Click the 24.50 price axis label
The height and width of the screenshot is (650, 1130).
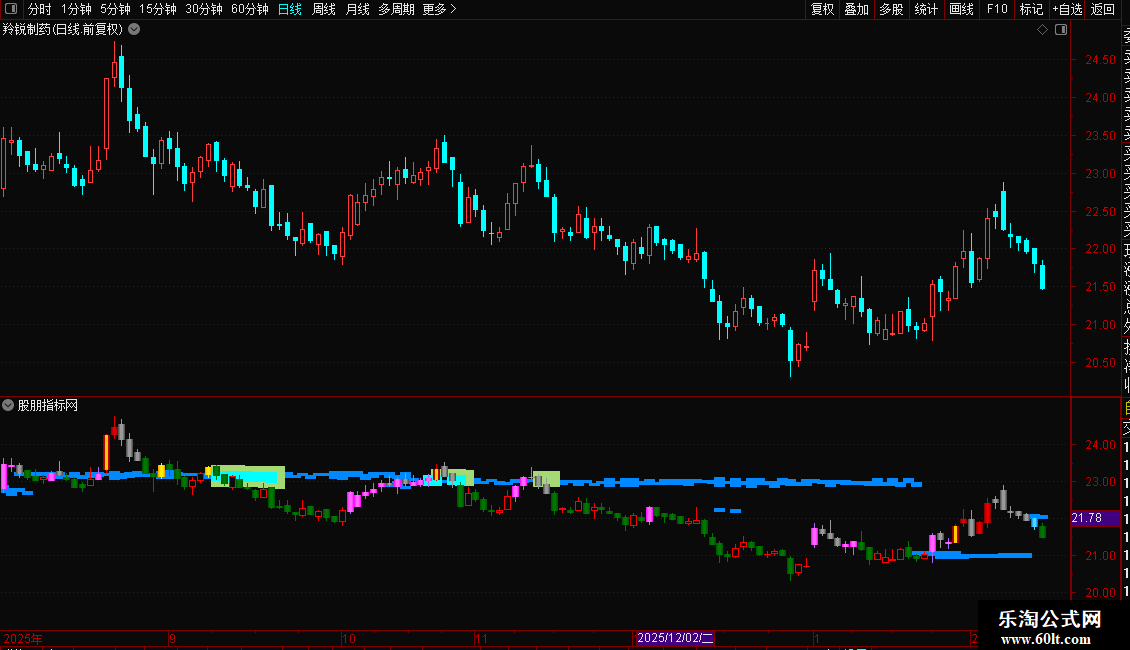coord(1100,60)
